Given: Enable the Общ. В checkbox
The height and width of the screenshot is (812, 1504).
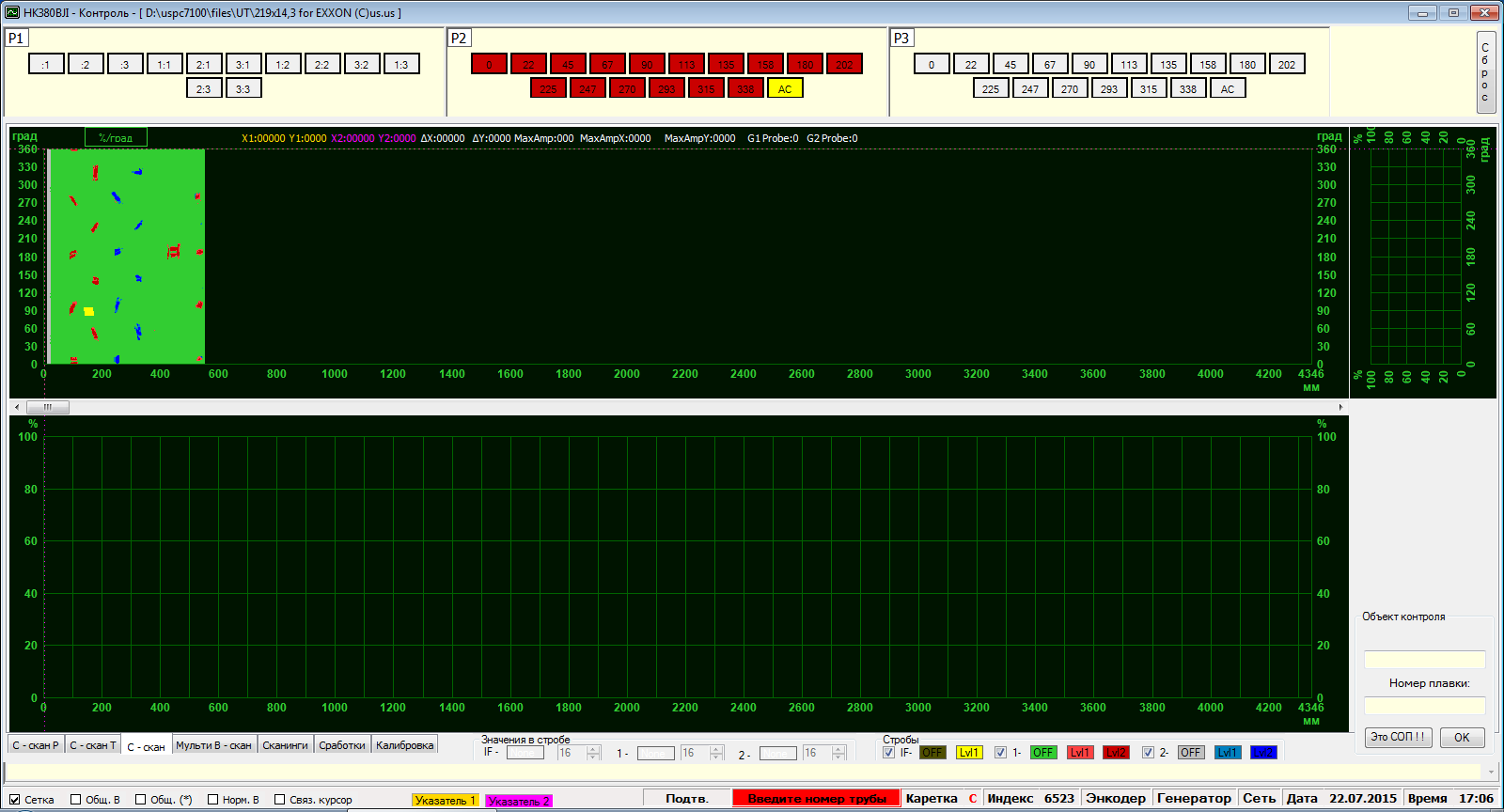Looking at the screenshot, I should (76, 800).
